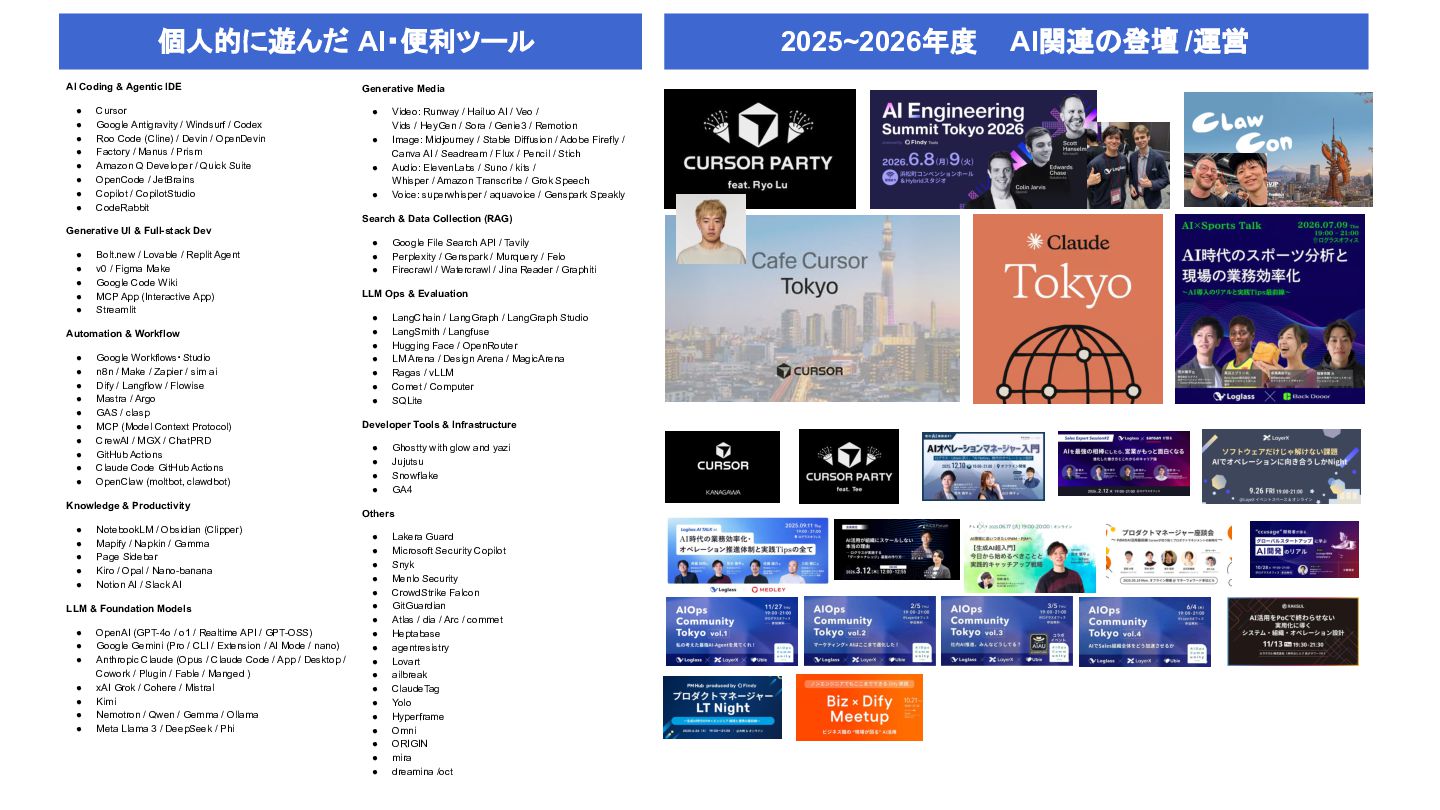Click the 'Snowflake' list item

pyautogui.click(x=415, y=476)
